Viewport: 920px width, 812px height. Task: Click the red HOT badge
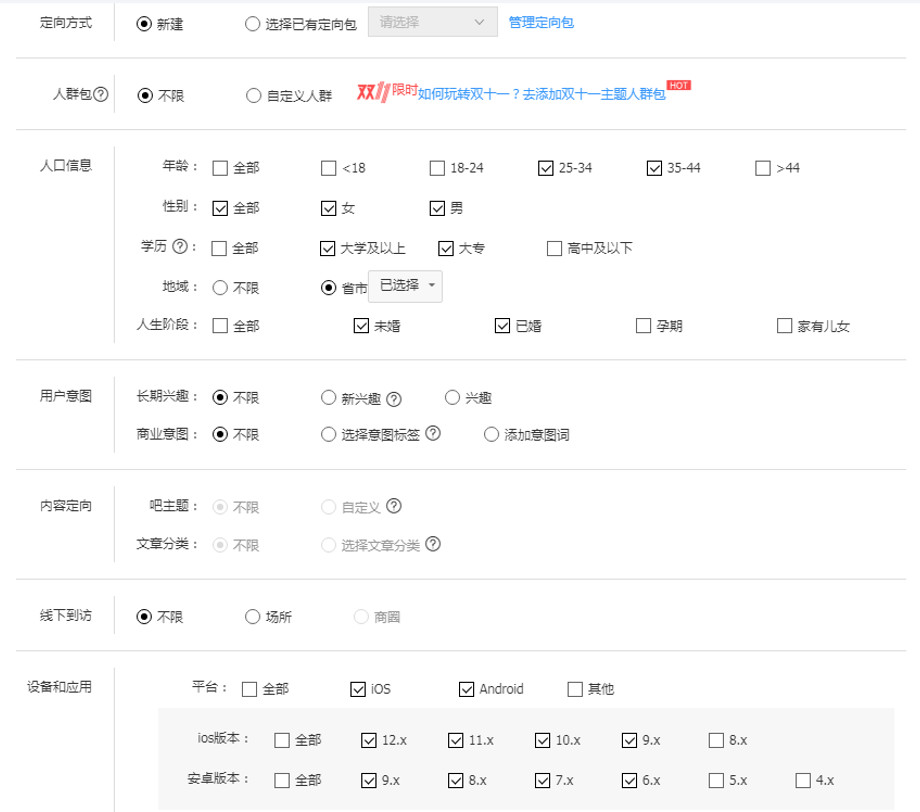(679, 86)
